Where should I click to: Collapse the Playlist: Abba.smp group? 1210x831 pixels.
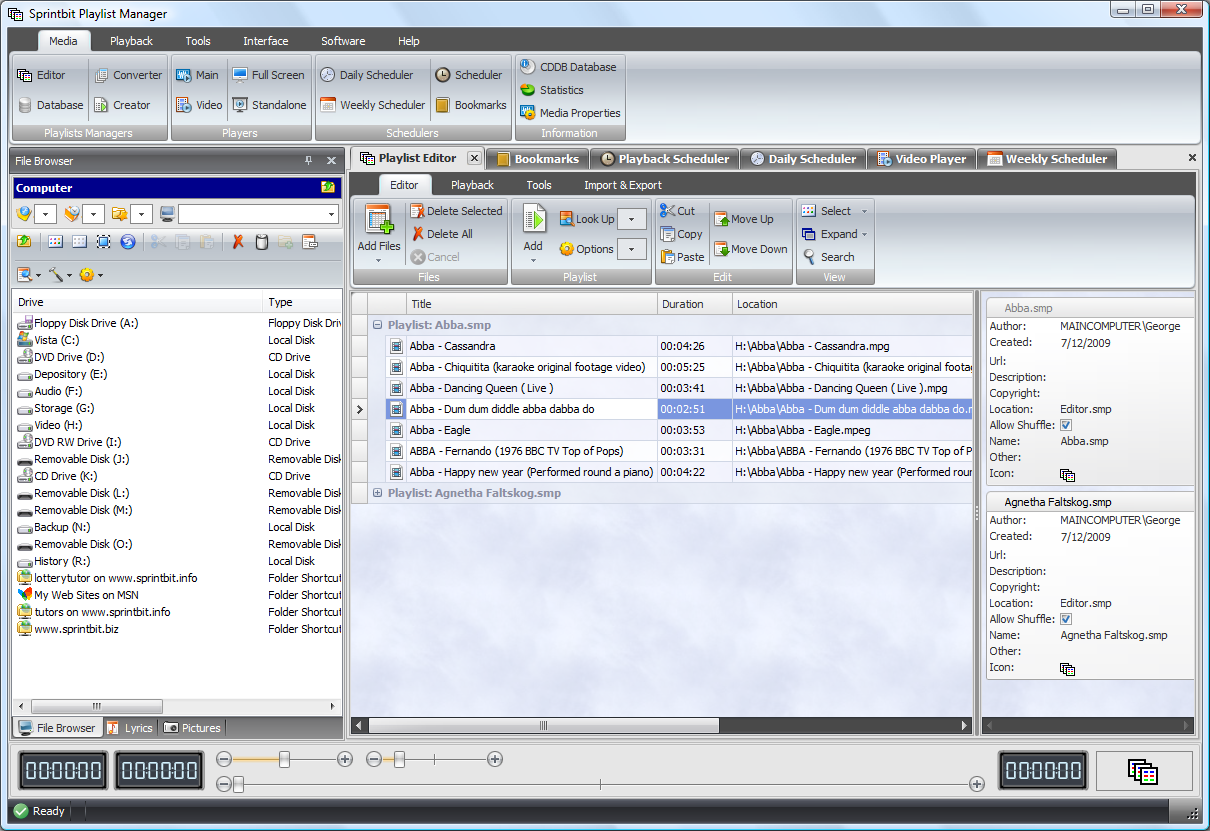click(377, 325)
